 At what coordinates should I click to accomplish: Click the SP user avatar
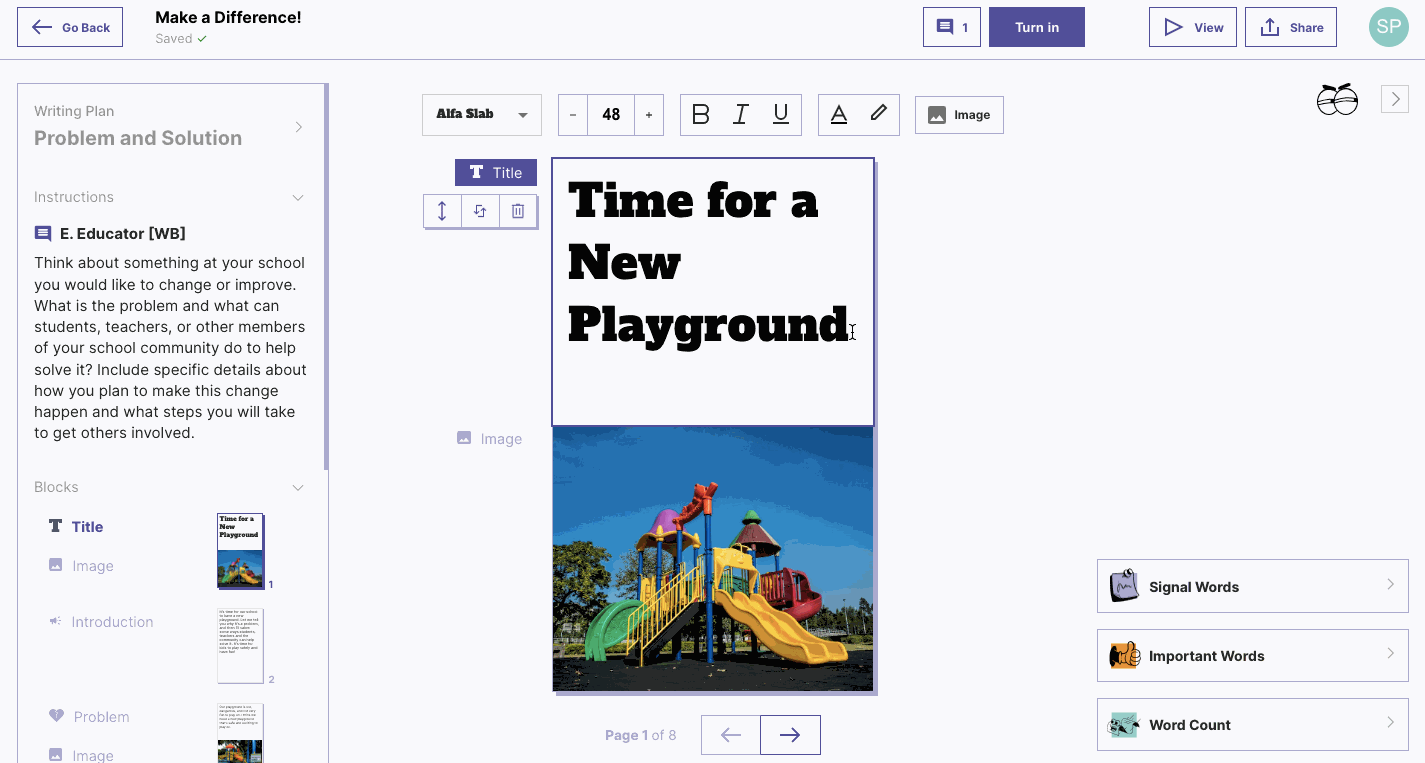tap(1388, 28)
